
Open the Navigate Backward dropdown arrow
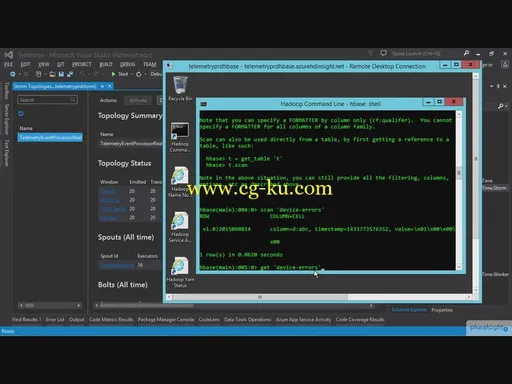(x=19, y=74)
